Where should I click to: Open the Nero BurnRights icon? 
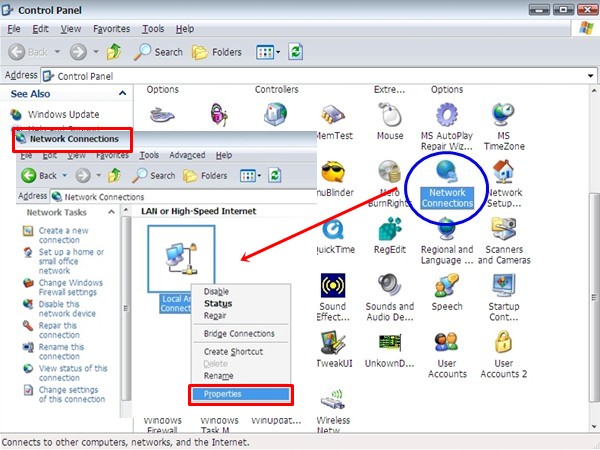point(389,184)
